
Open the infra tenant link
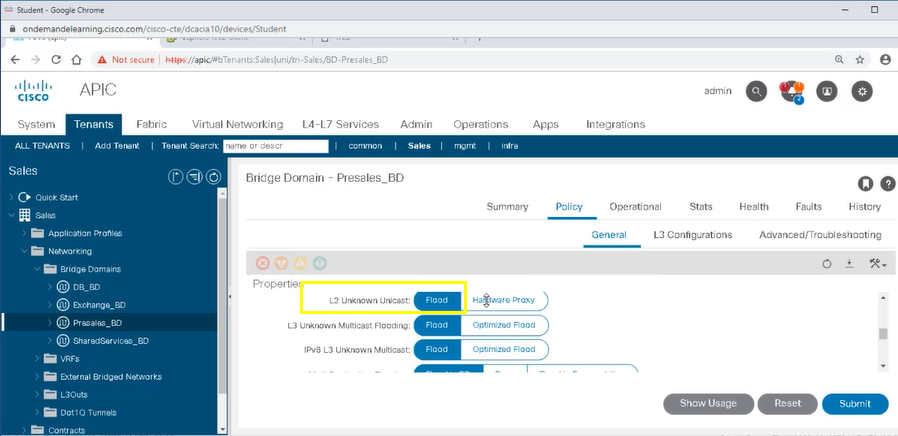pyautogui.click(x=510, y=146)
